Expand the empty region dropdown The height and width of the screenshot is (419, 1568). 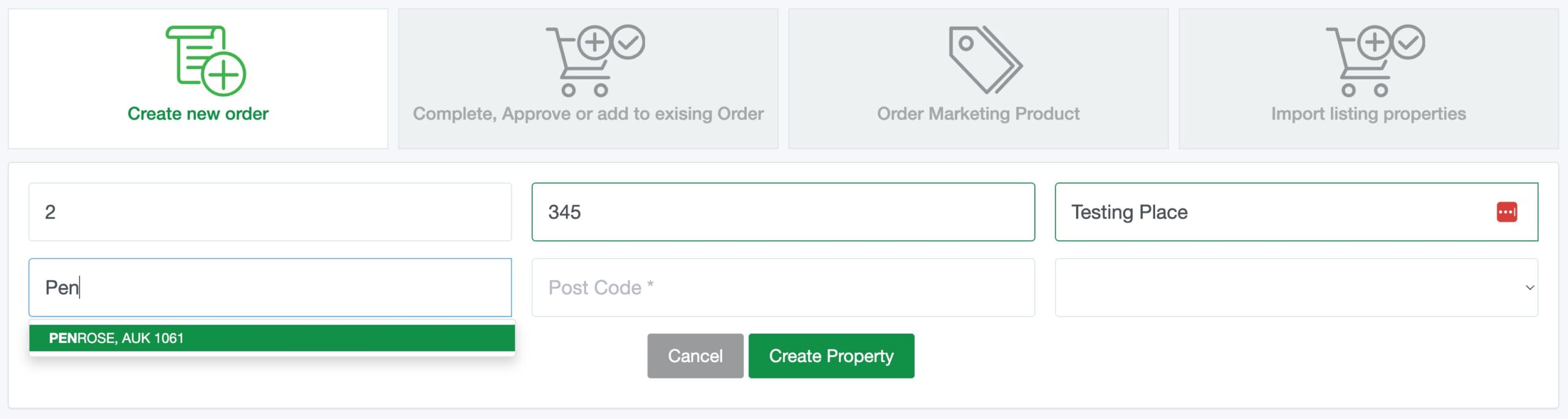(x=1296, y=287)
